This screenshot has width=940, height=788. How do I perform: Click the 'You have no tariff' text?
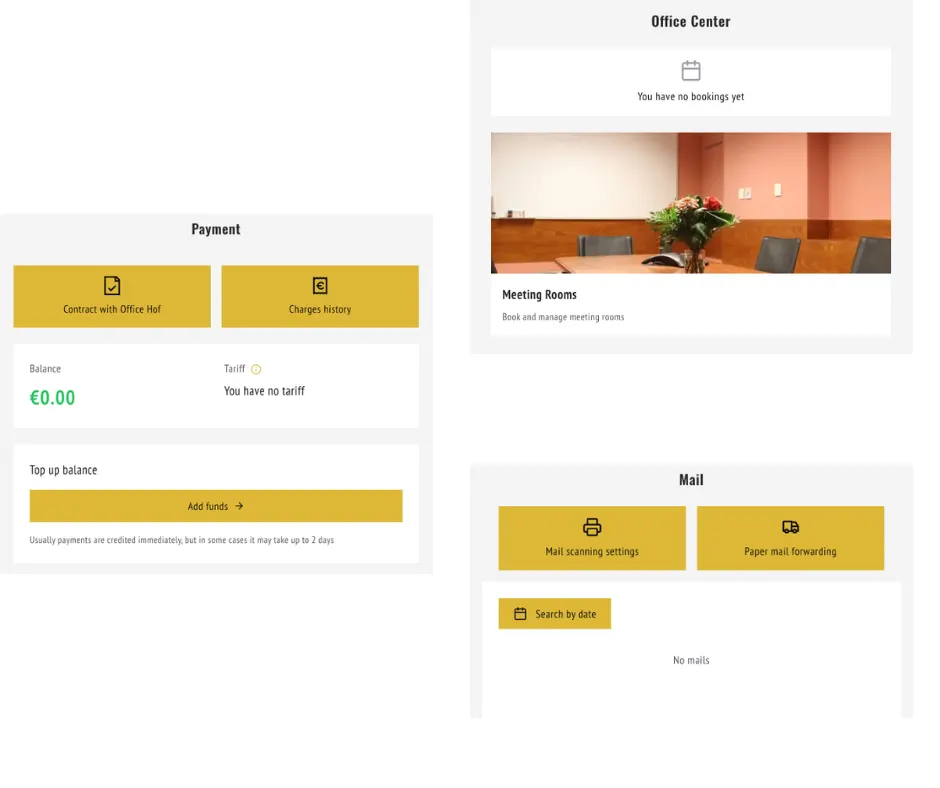(x=264, y=391)
